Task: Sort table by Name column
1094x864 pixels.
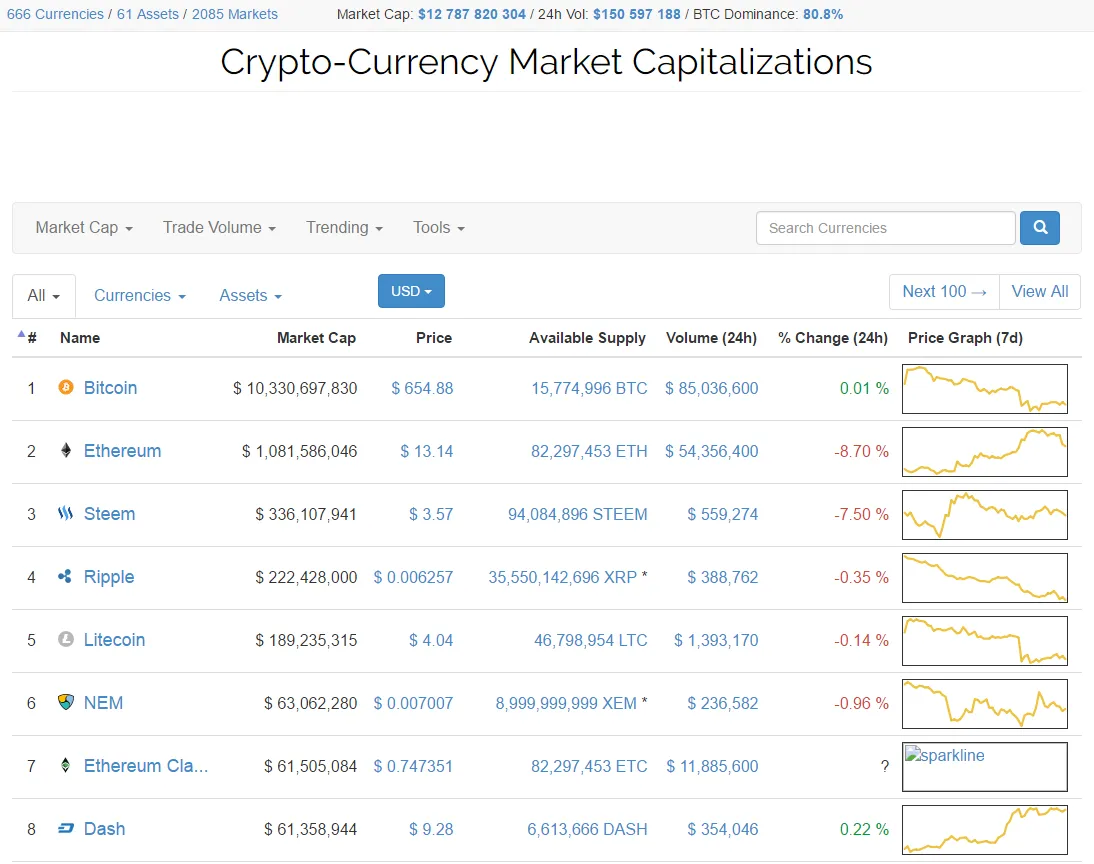Action: (80, 338)
